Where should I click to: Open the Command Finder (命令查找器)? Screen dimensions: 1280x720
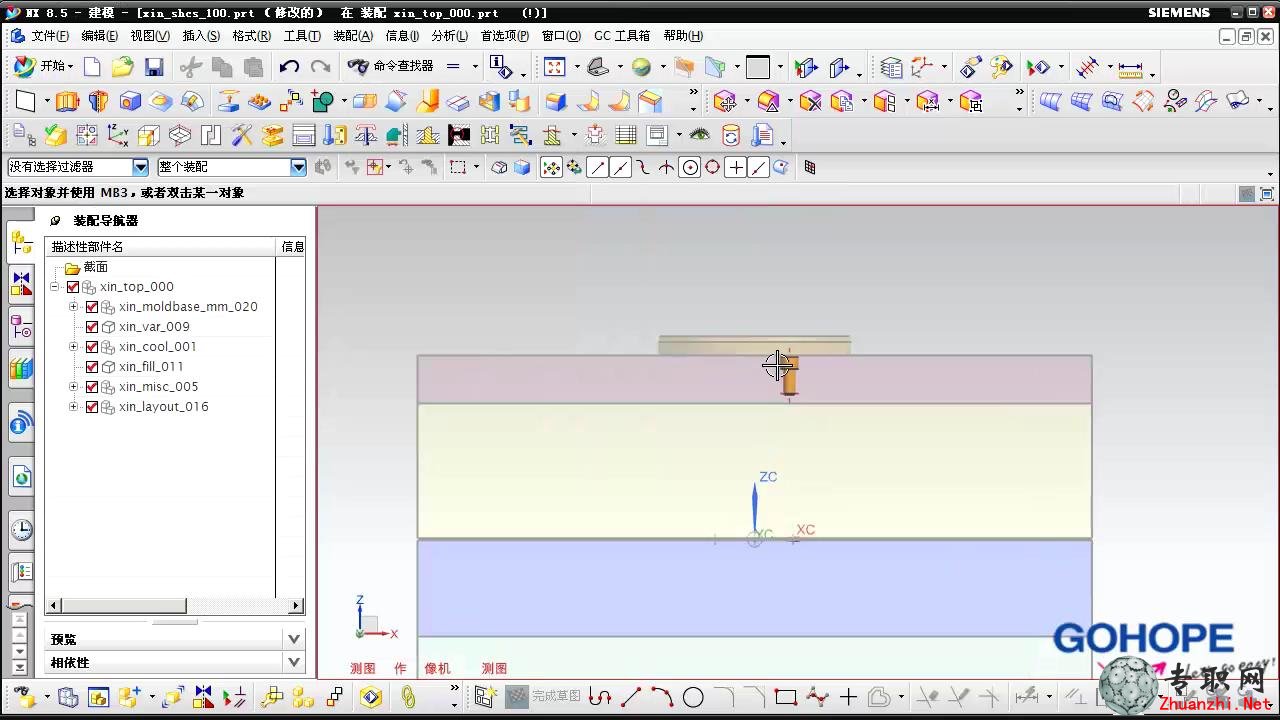click(391, 66)
